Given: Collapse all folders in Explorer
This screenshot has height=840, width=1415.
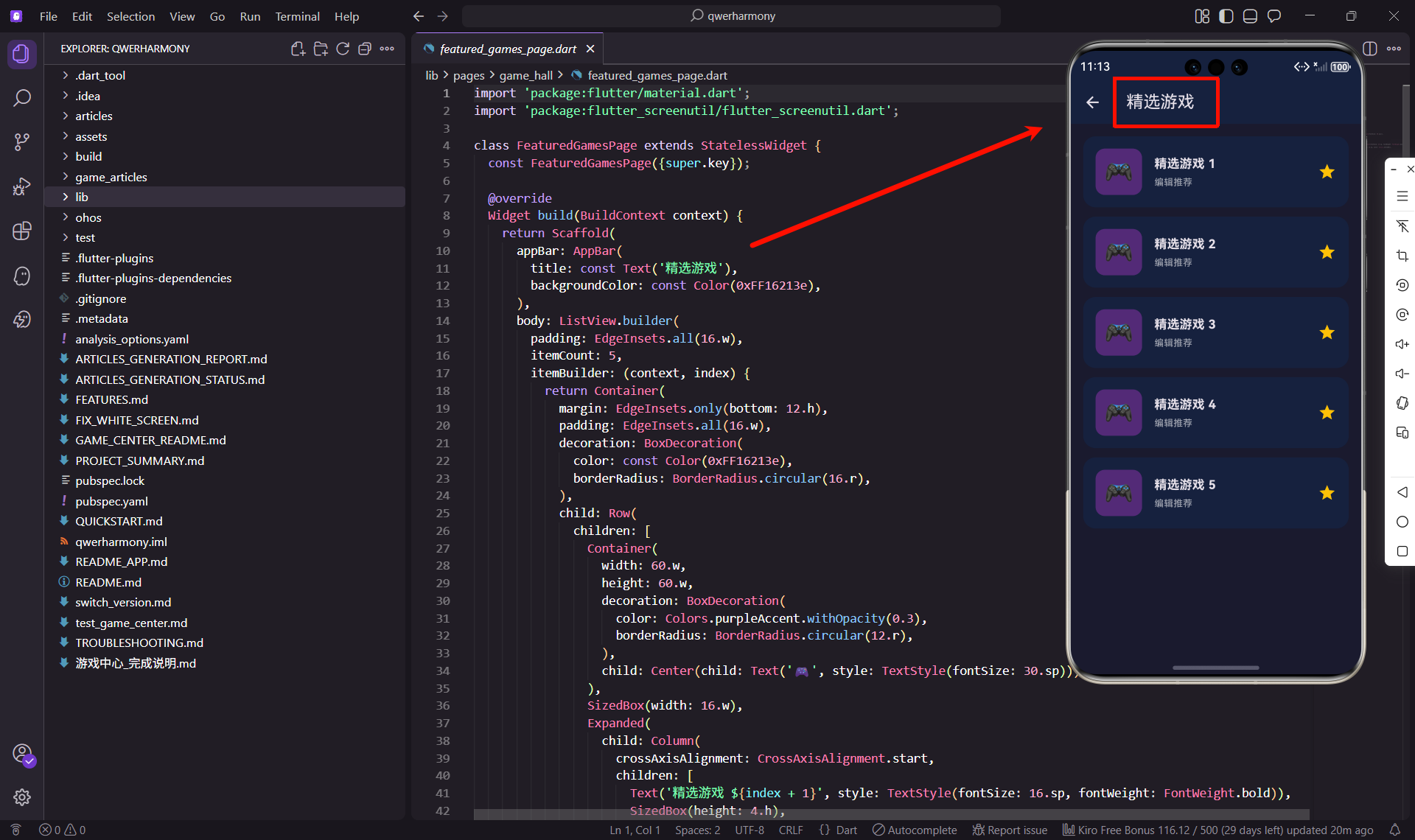Looking at the screenshot, I should tap(365, 49).
